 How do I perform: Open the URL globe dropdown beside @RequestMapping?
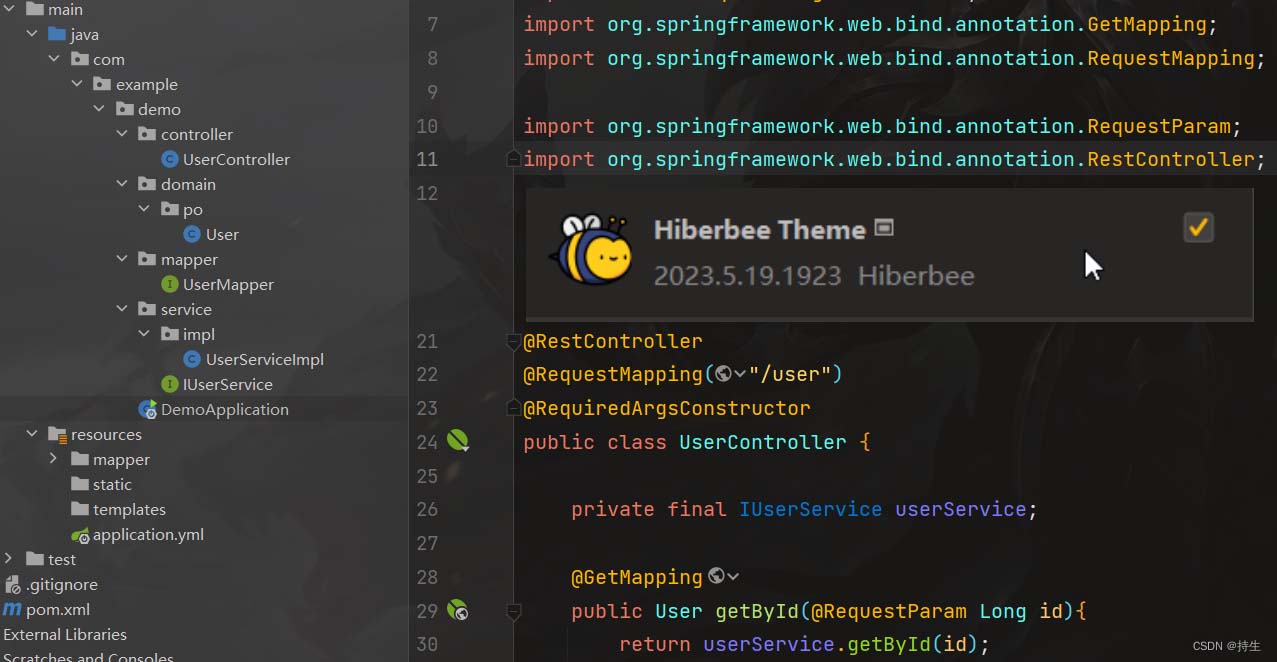(x=731, y=374)
